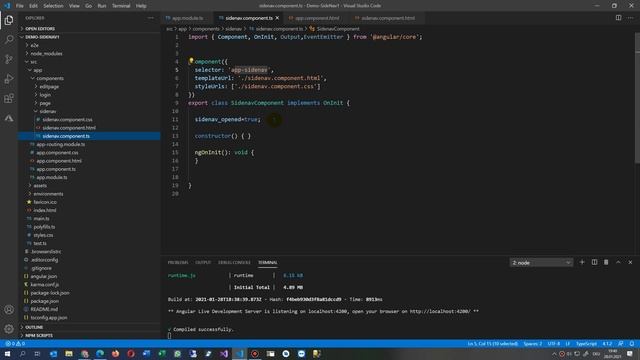Open the Search view in activity bar
Image resolution: width=640 pixels, height=360 pixels.
(x=9, y=40)
